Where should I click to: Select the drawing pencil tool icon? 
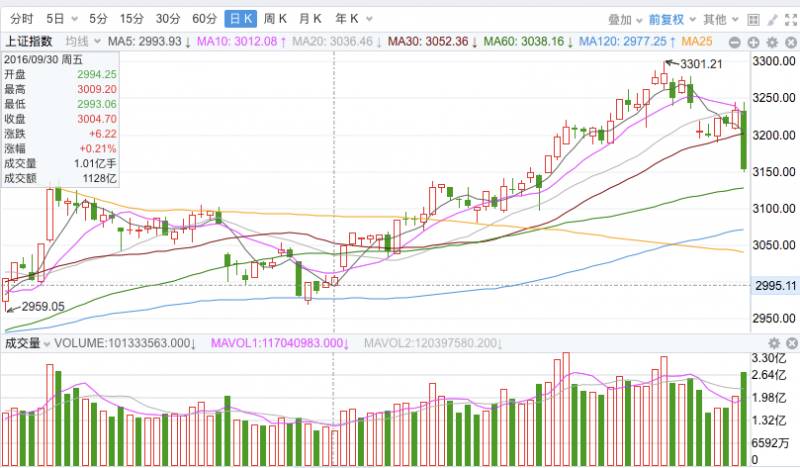click(772, 20)
